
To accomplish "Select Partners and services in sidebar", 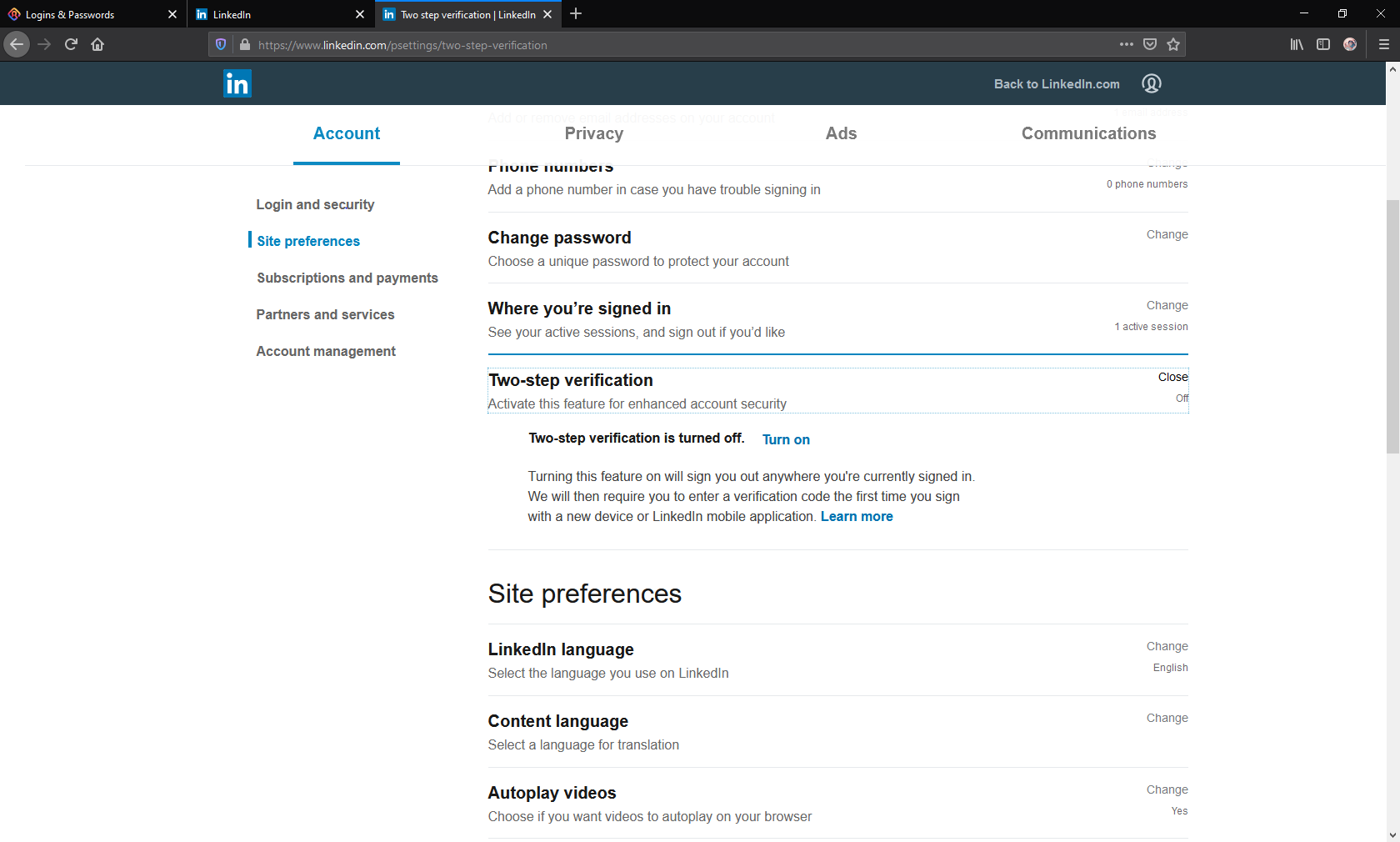I will click(325, 314).
